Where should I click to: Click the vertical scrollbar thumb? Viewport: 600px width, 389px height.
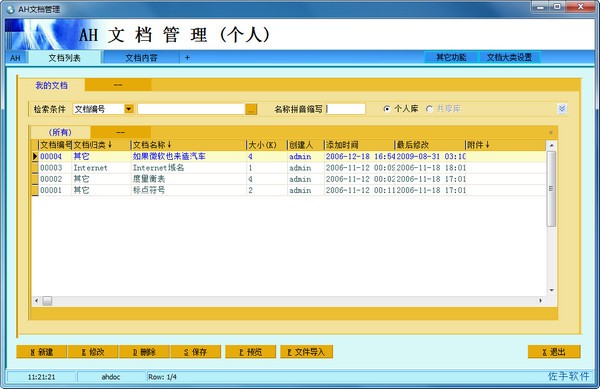551,189
